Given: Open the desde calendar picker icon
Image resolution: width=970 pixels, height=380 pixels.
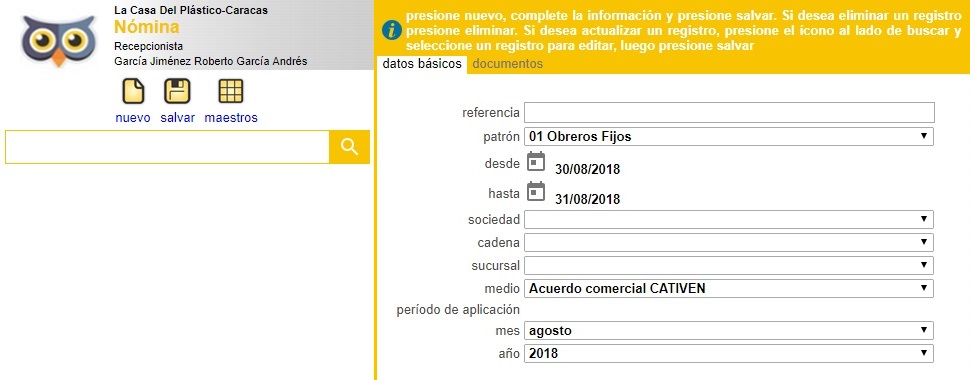Looking at the screenshot, I should click(x=536, y=162).
